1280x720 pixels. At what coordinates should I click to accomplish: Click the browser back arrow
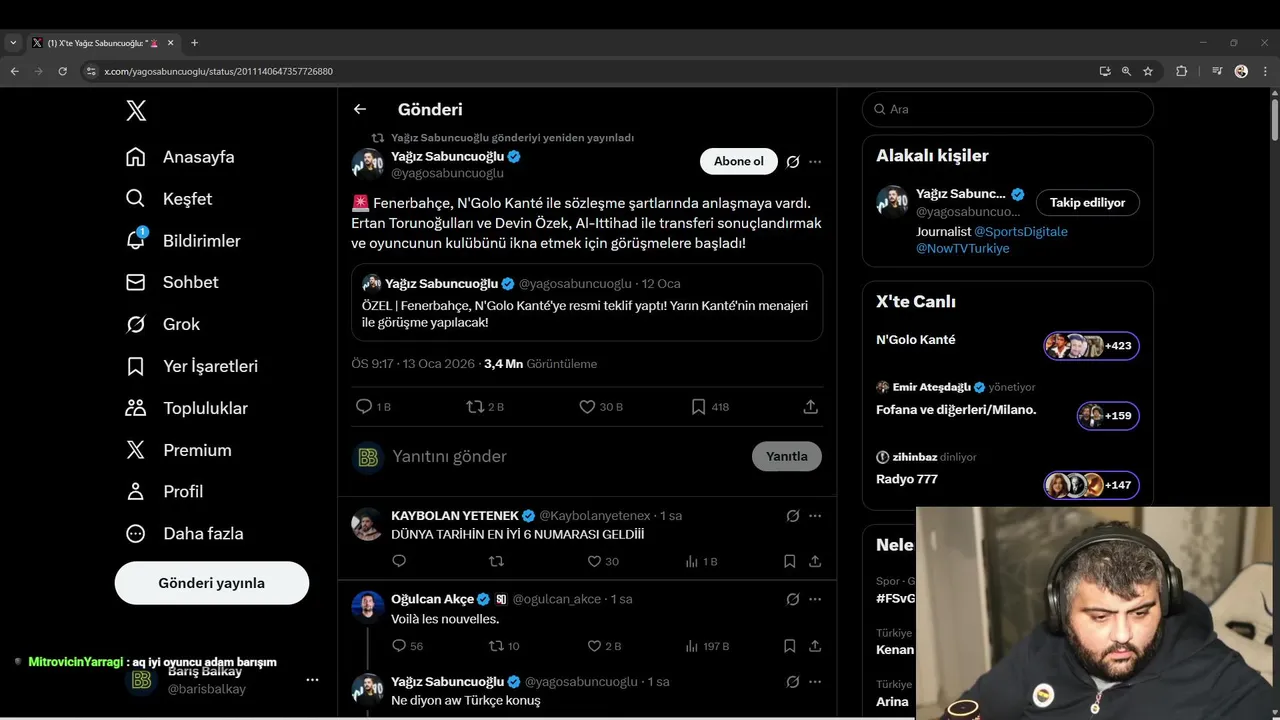click(x=14, y=72)
